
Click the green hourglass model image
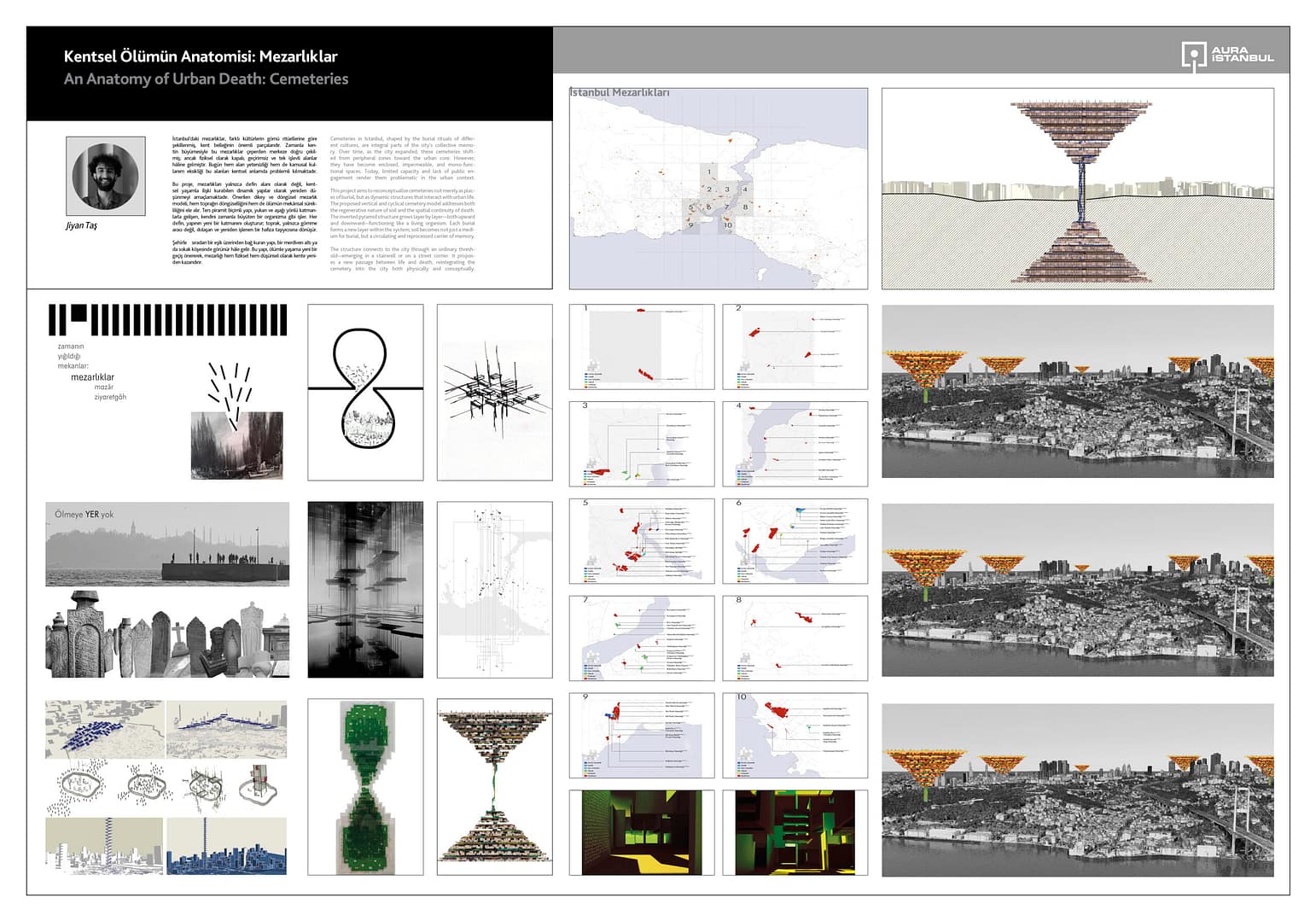point(365,786)
